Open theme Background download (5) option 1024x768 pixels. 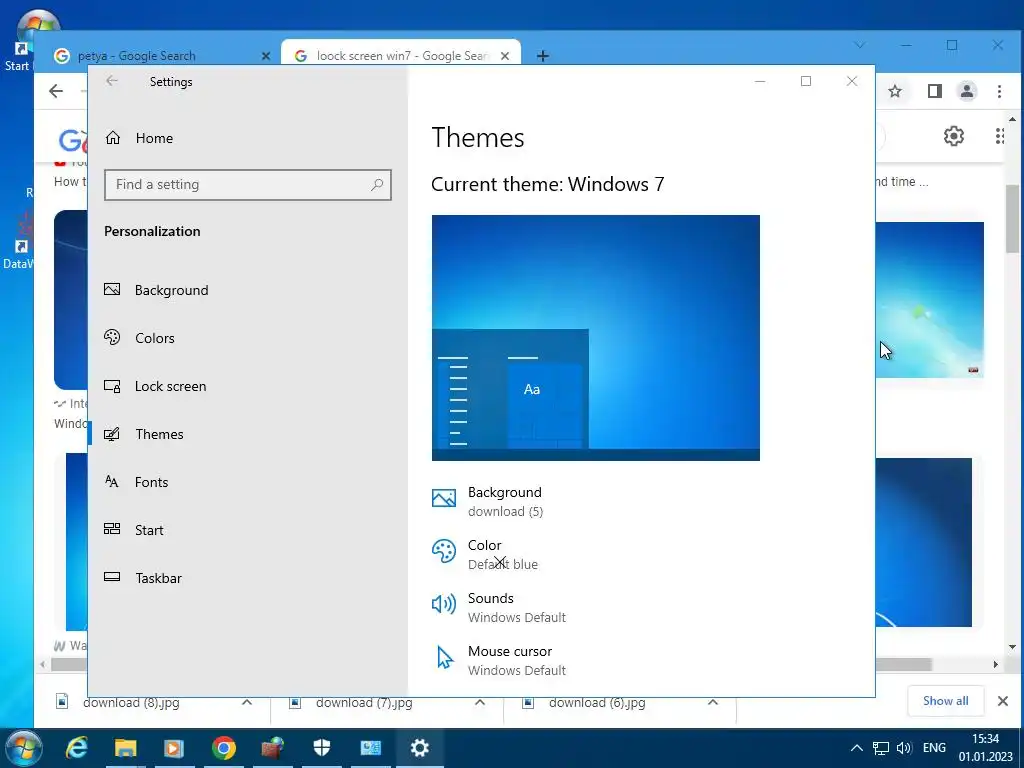505,502
